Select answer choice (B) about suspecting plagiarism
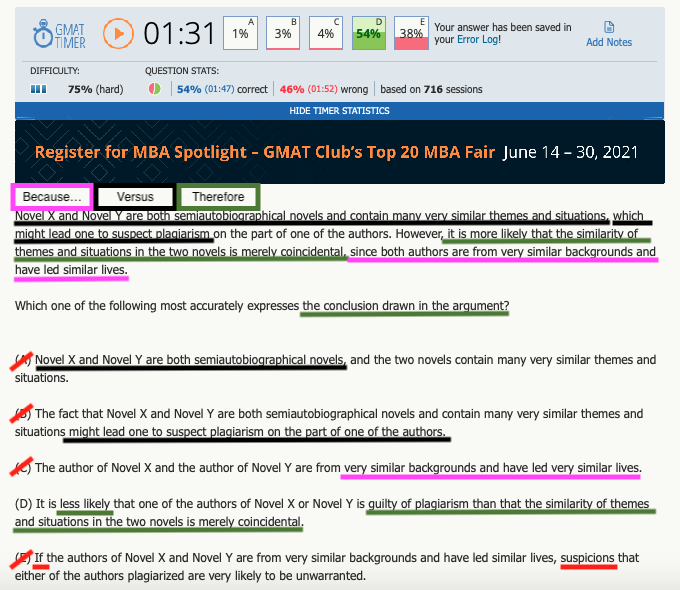Screen dimensions: 680x590 pos(329,423)
